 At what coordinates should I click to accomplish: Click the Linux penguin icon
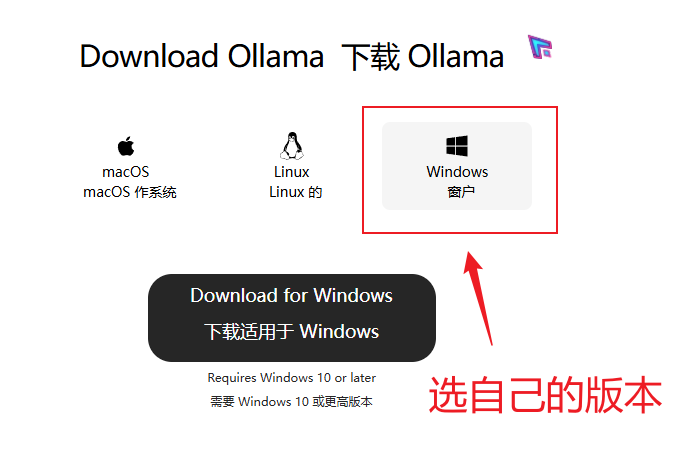coord(291,145)
